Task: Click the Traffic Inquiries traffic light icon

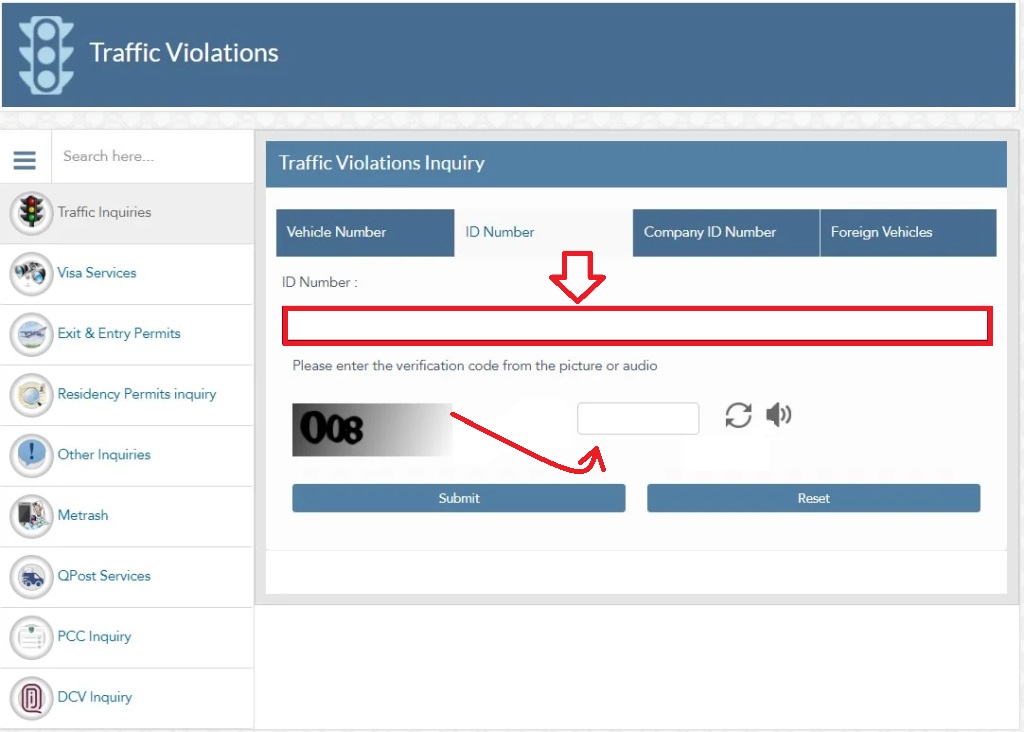Action: (x=31, y=212)
